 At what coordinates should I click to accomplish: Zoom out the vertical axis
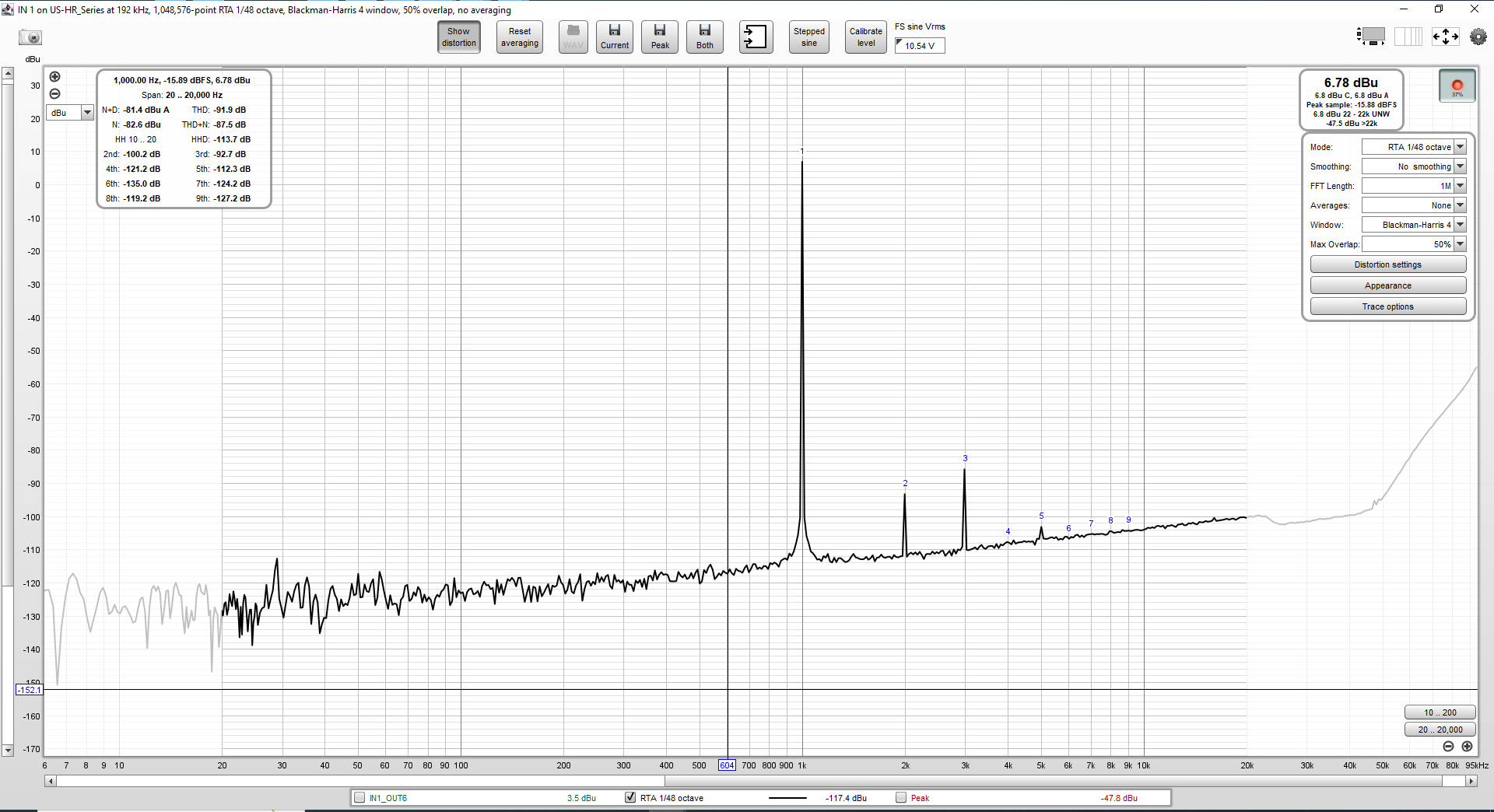[x=54, y=93]
